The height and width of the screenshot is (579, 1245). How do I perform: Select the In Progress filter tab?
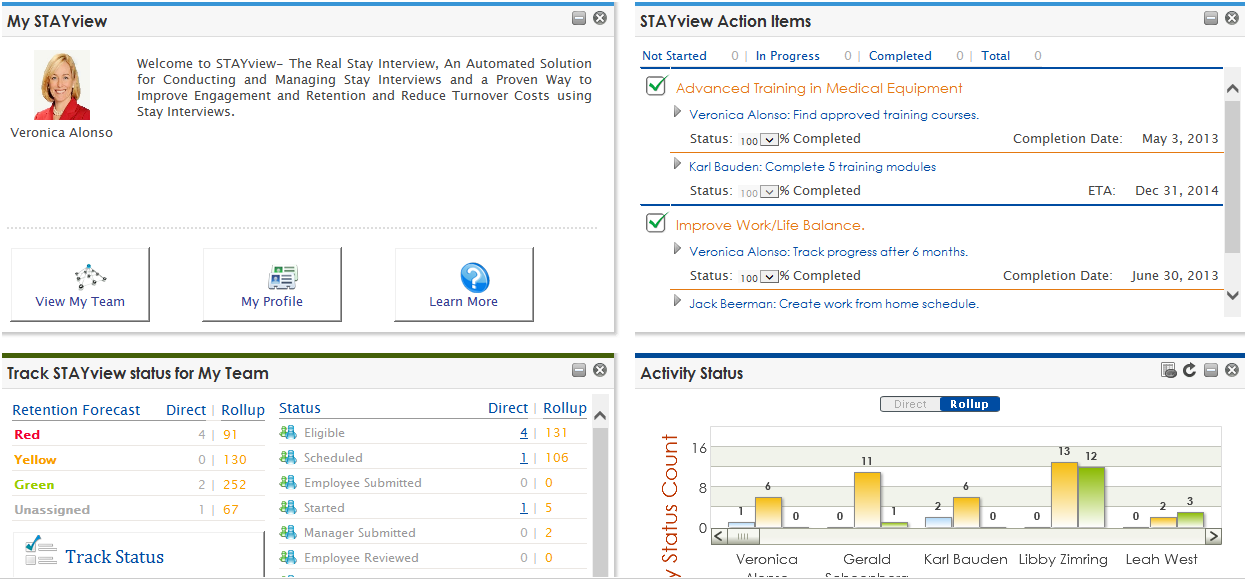pyautogui.click(x=787, y=56)
